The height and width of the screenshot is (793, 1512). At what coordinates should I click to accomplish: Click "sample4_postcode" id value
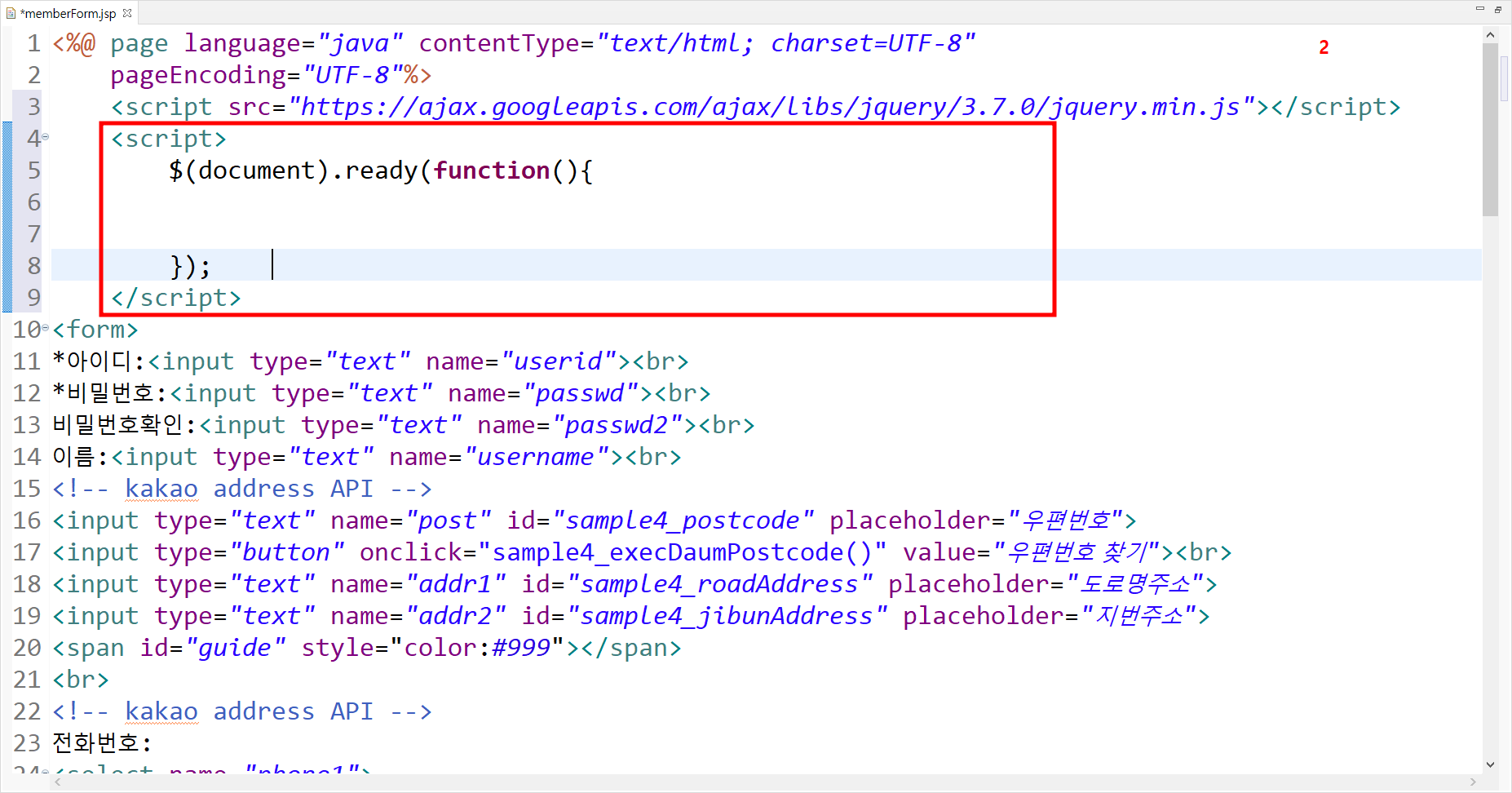pos(683,521)
